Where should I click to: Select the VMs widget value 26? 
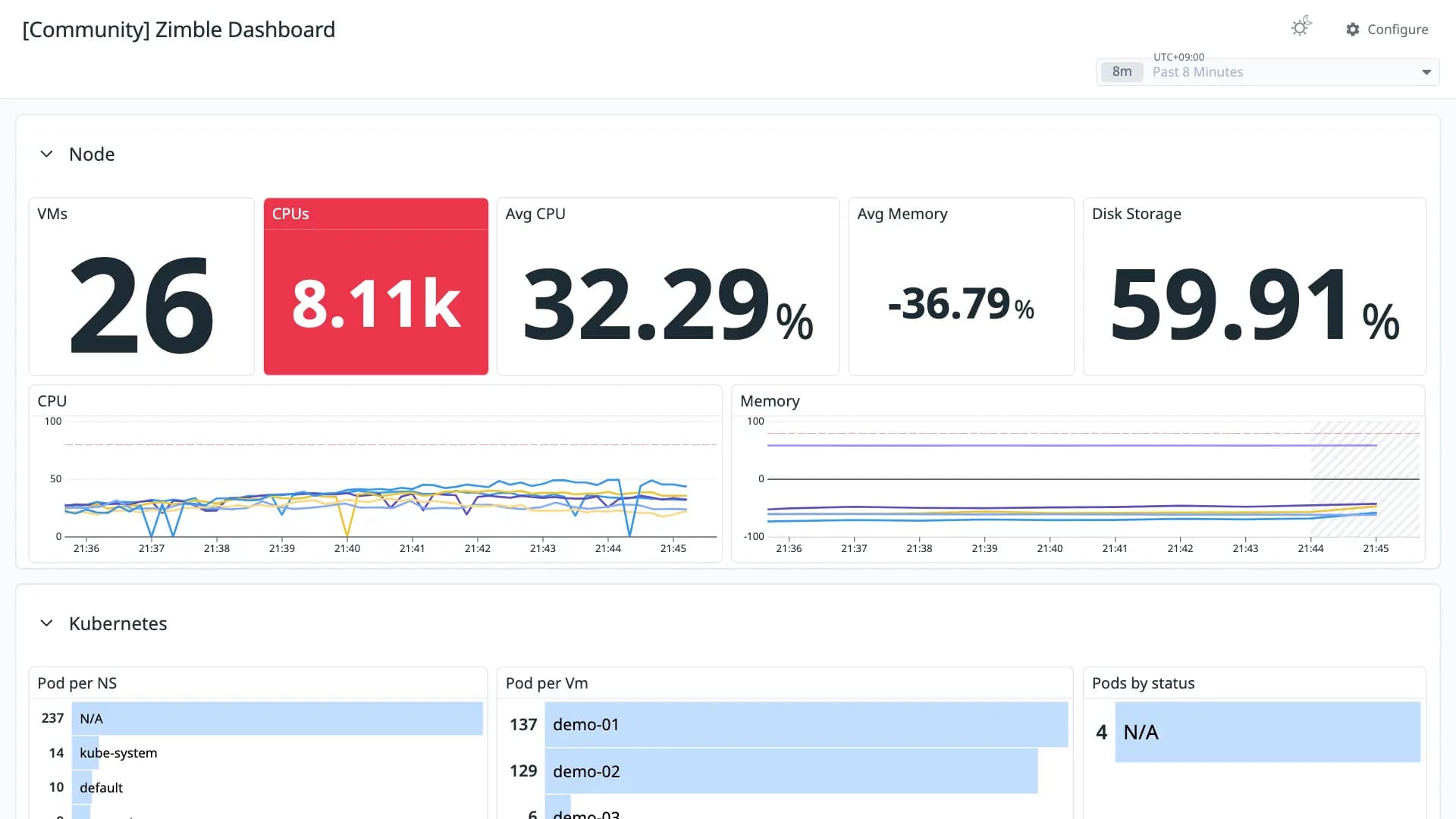[142, 305]
